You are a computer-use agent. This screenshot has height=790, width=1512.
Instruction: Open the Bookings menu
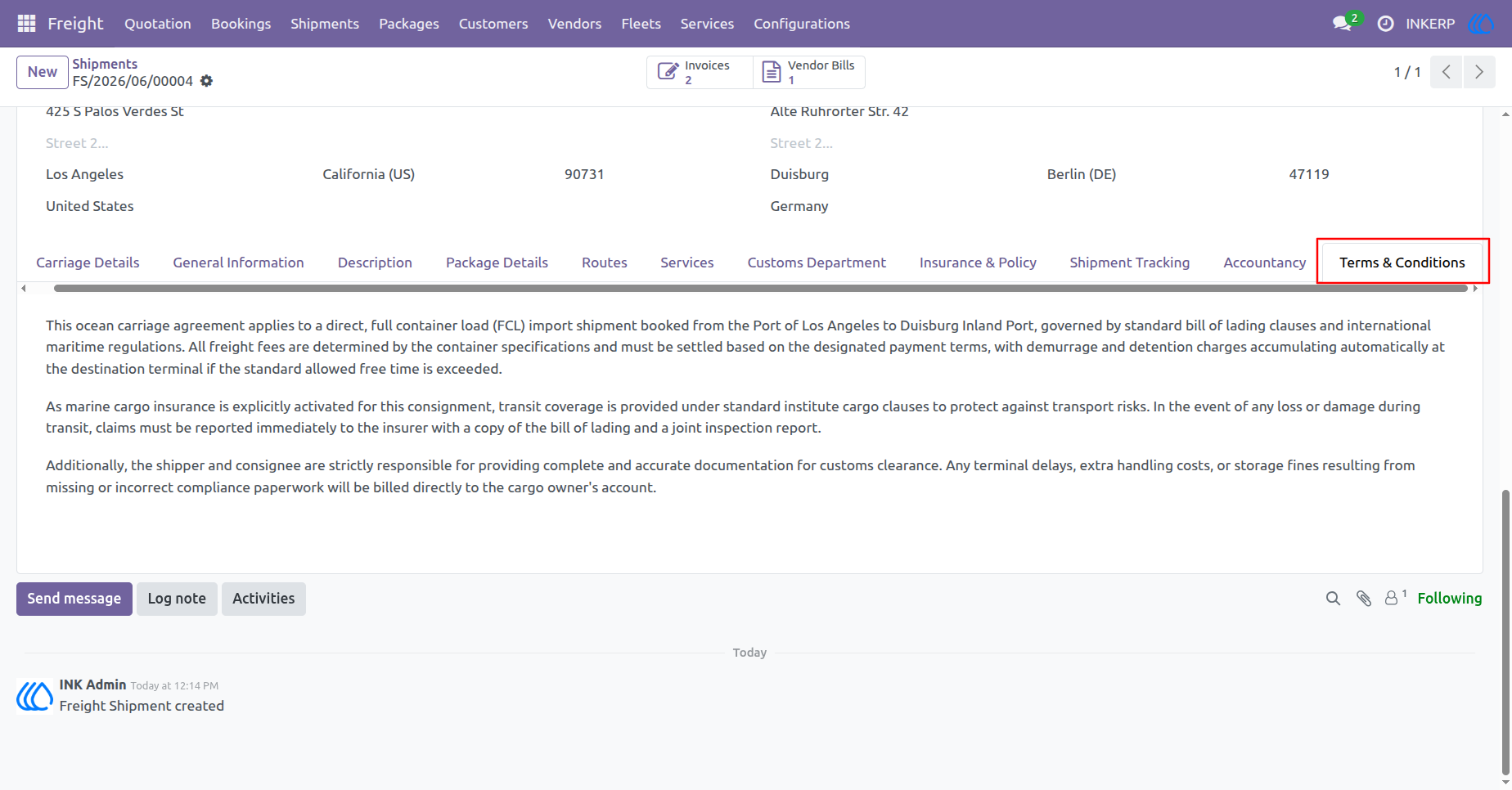click(241, 24)
